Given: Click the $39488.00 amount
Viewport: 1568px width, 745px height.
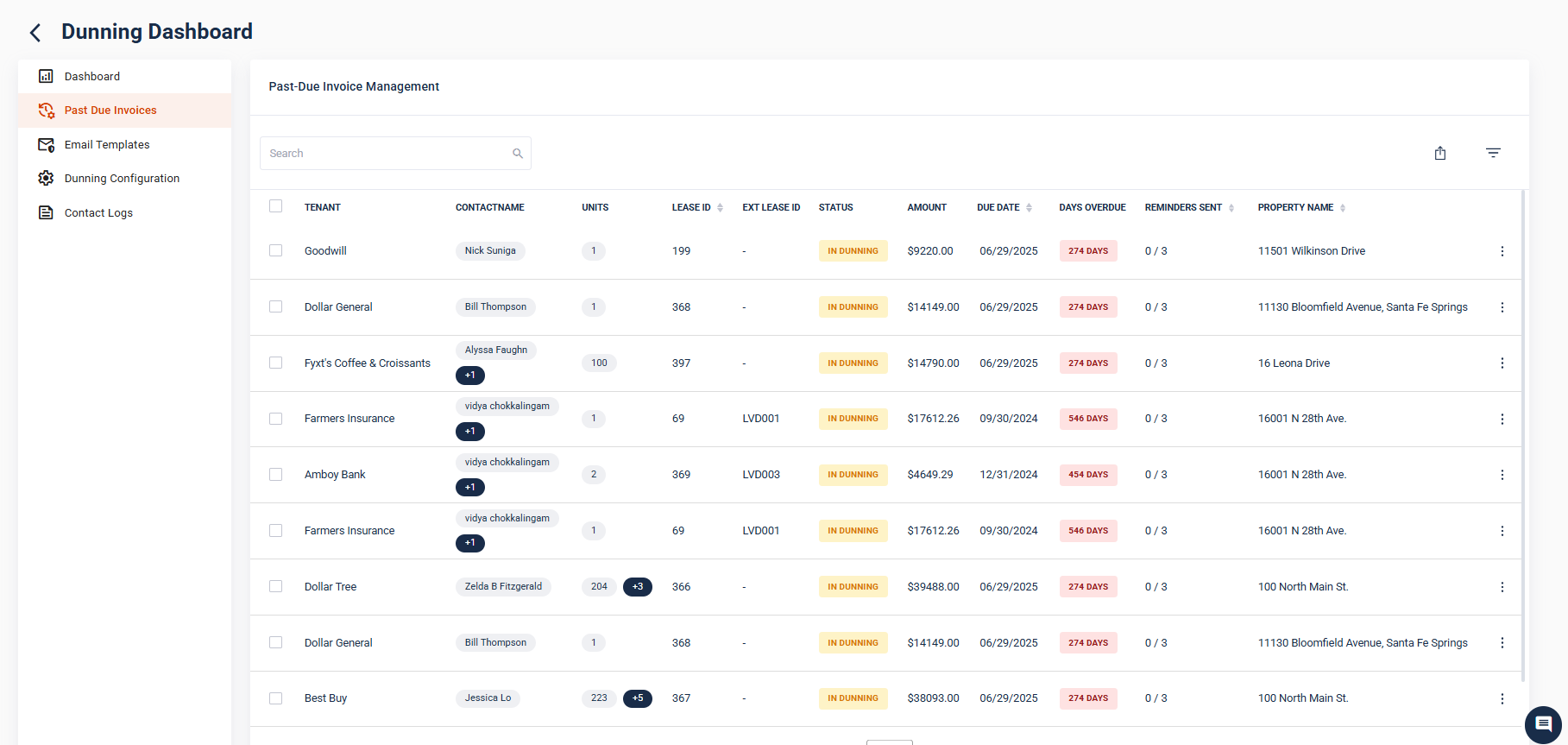Looking at the screenshot, I should tap(933, 587).
